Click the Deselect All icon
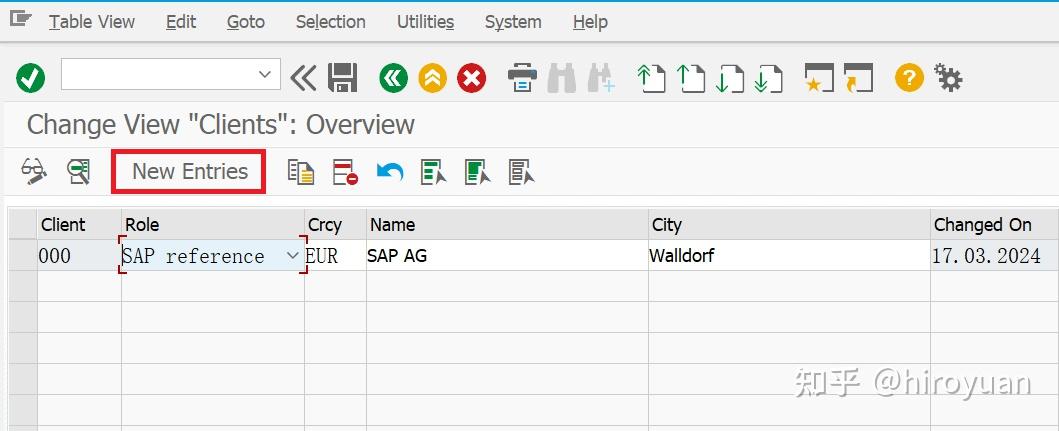This screenshot has width=1059, height=431. (x=522, y=172)
